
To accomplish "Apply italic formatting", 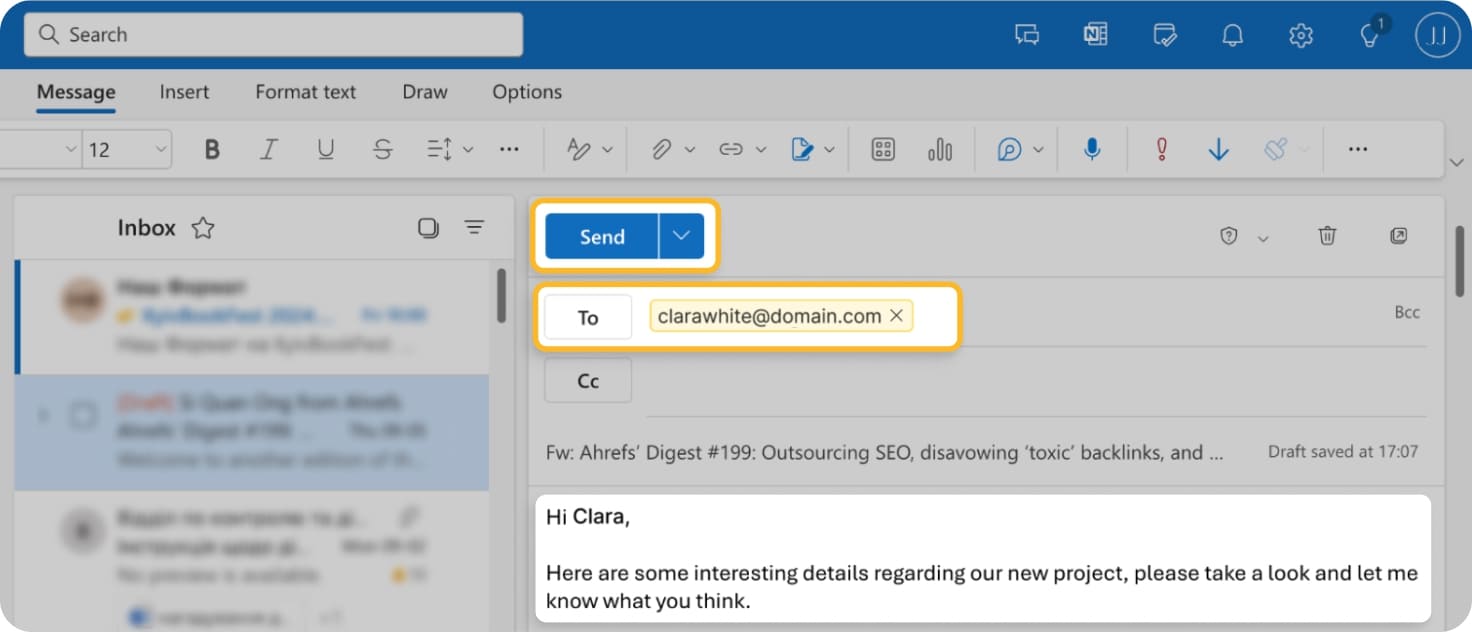I will (x=268, y=148).
